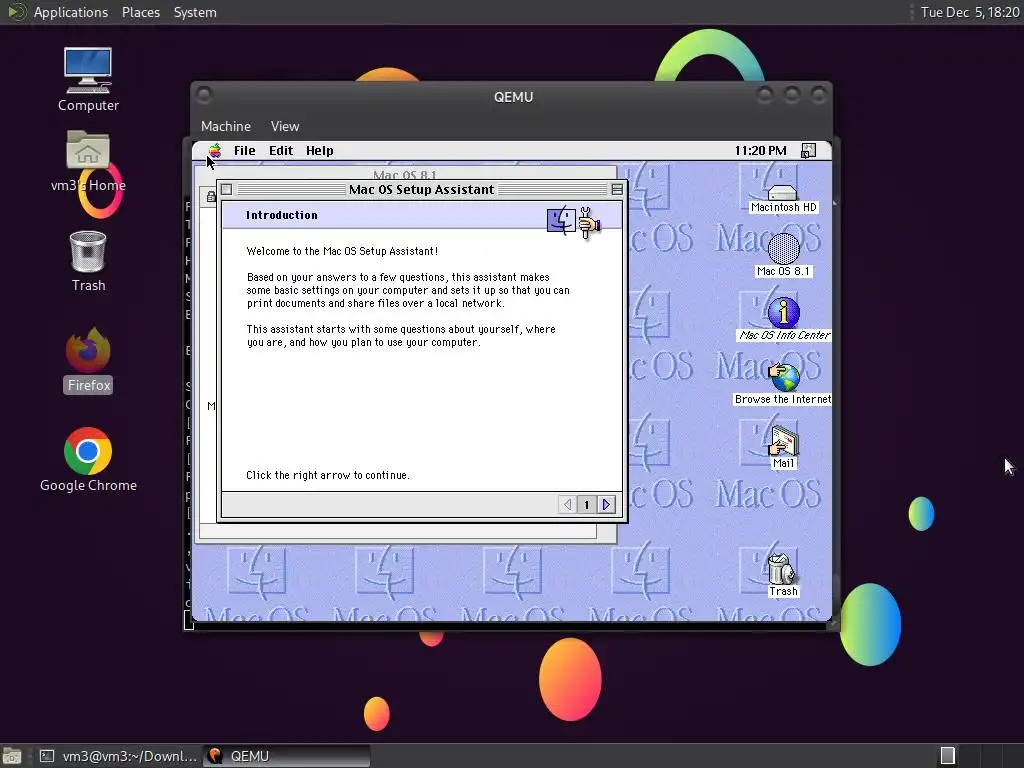
Task: Switch to the vm3@vm3 terminal taskbar item
Action: (x=117, y=756)
